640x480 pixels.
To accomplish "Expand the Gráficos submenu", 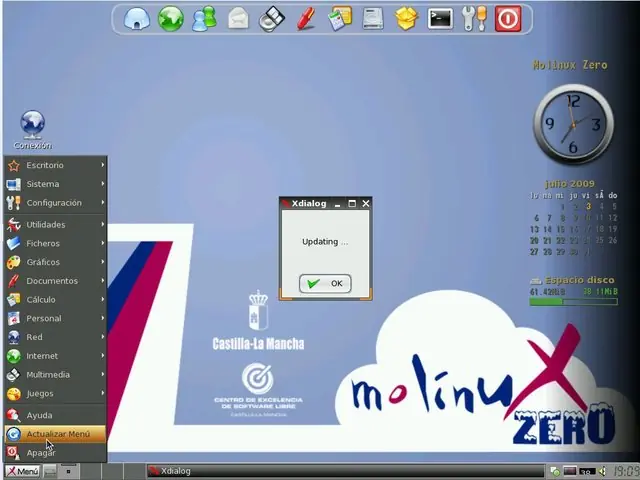I will pos(56,262).
